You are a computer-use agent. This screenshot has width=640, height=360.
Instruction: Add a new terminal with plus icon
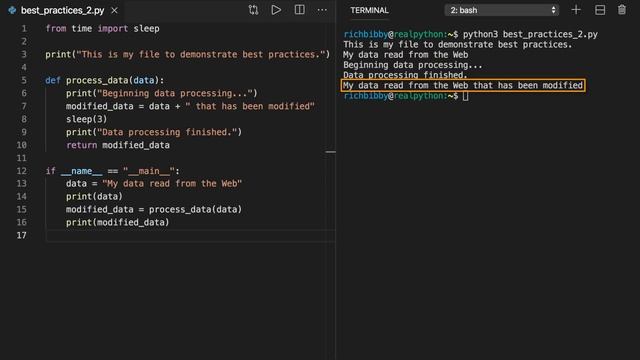(x=576, y=10)
